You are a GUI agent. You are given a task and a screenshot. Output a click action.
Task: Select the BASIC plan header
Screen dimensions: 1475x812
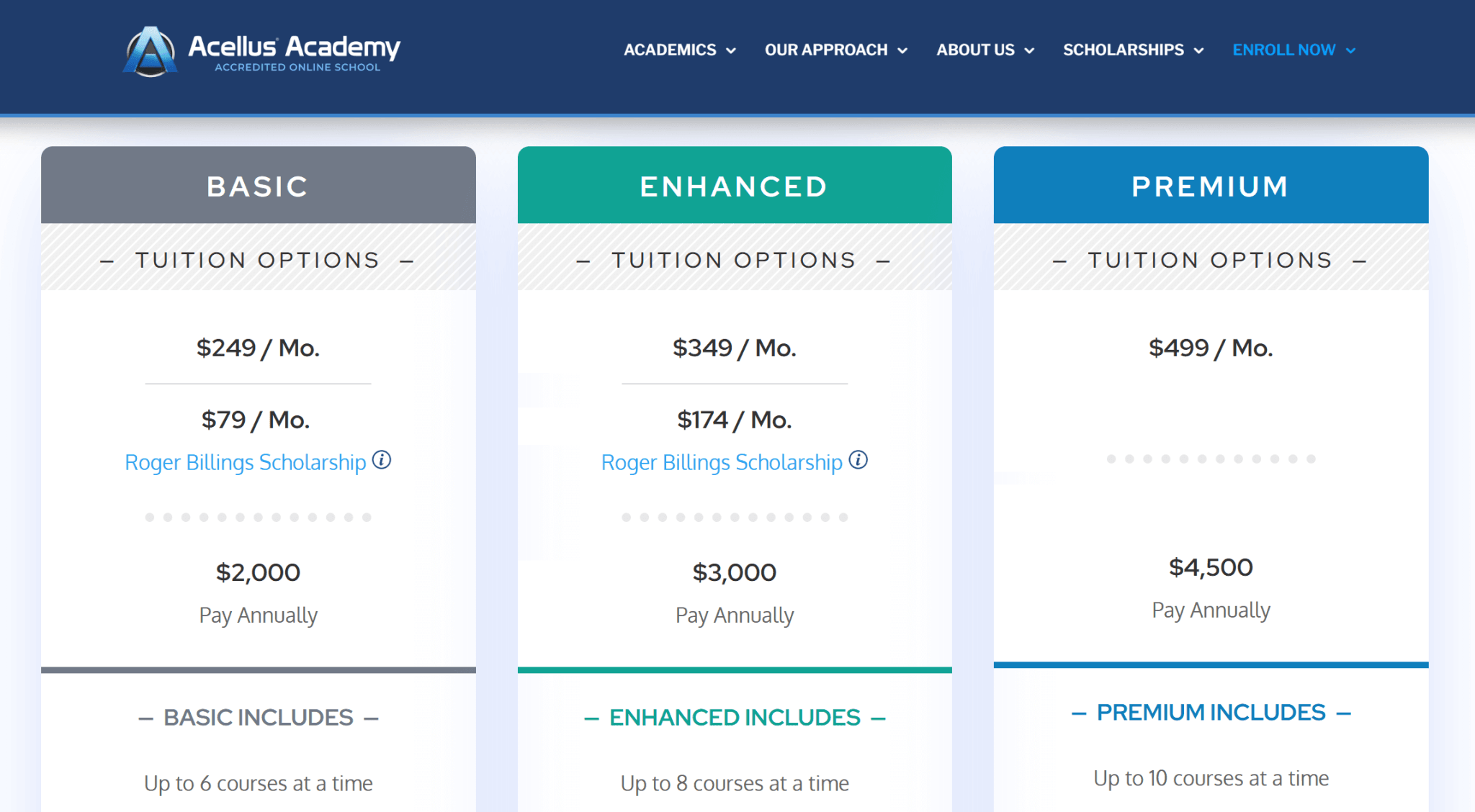[258, 185]
